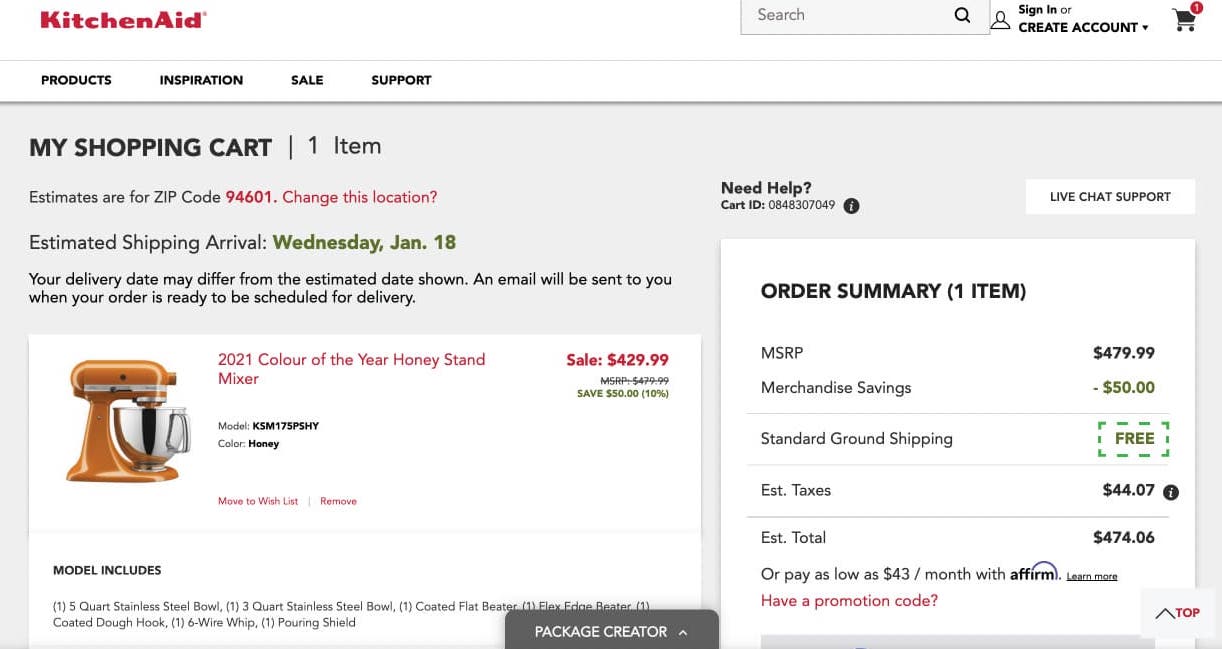Screen dimensions: 1222x649
Task: Open the Products menu
Action: click(x=76, y=80)
